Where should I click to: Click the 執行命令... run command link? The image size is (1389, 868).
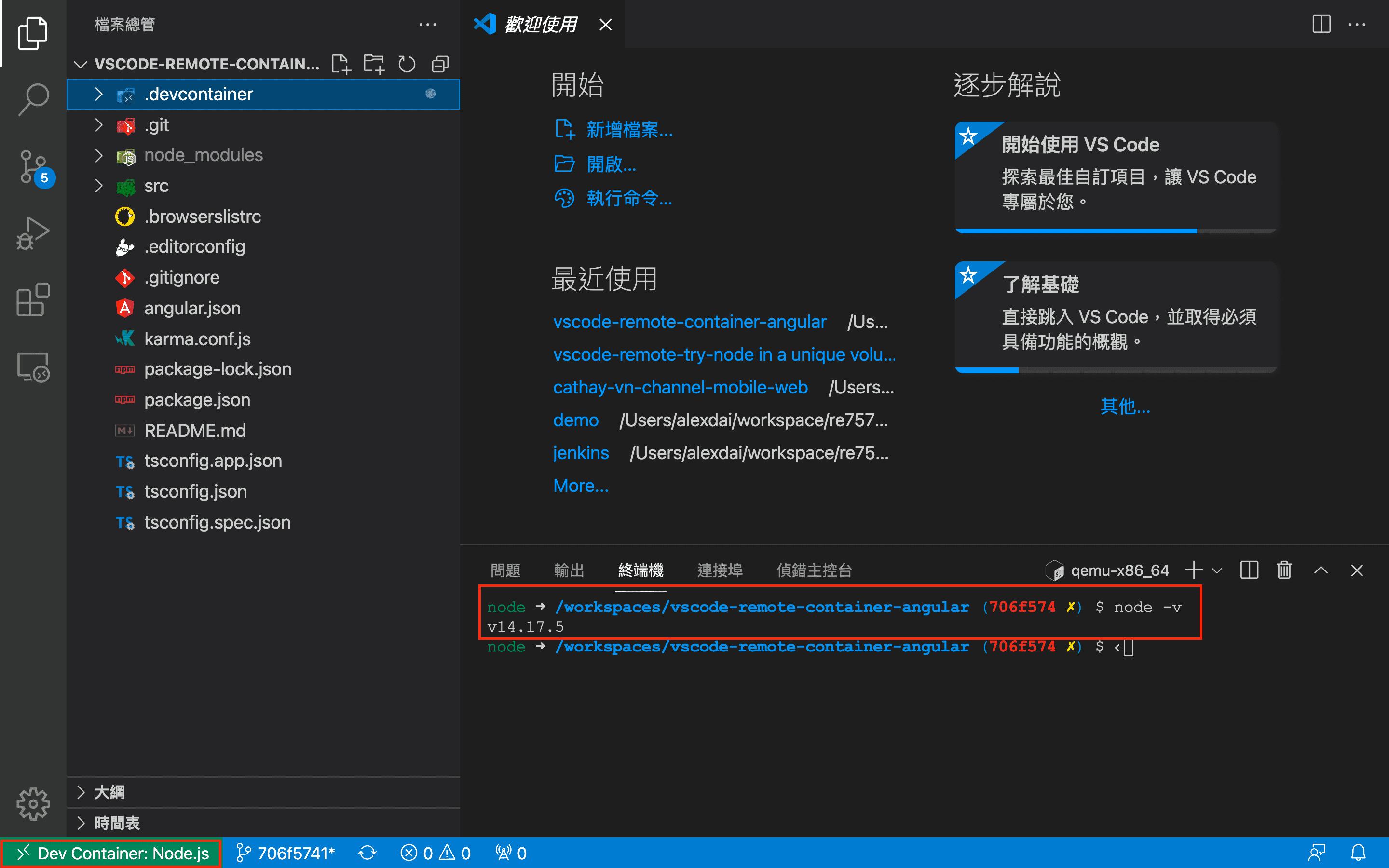613,198
